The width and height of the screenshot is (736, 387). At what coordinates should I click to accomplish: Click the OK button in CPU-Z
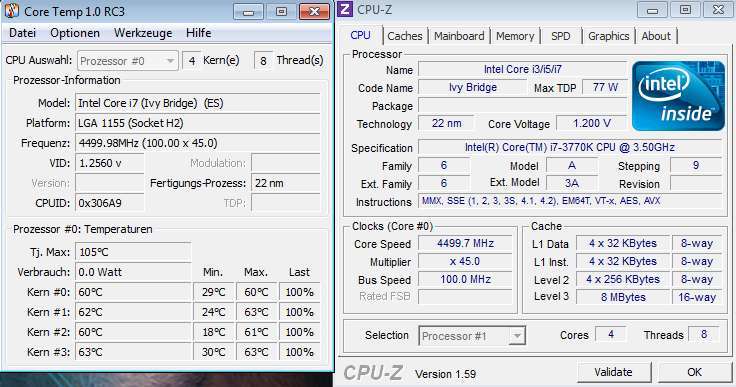click(x=694, y=372)
